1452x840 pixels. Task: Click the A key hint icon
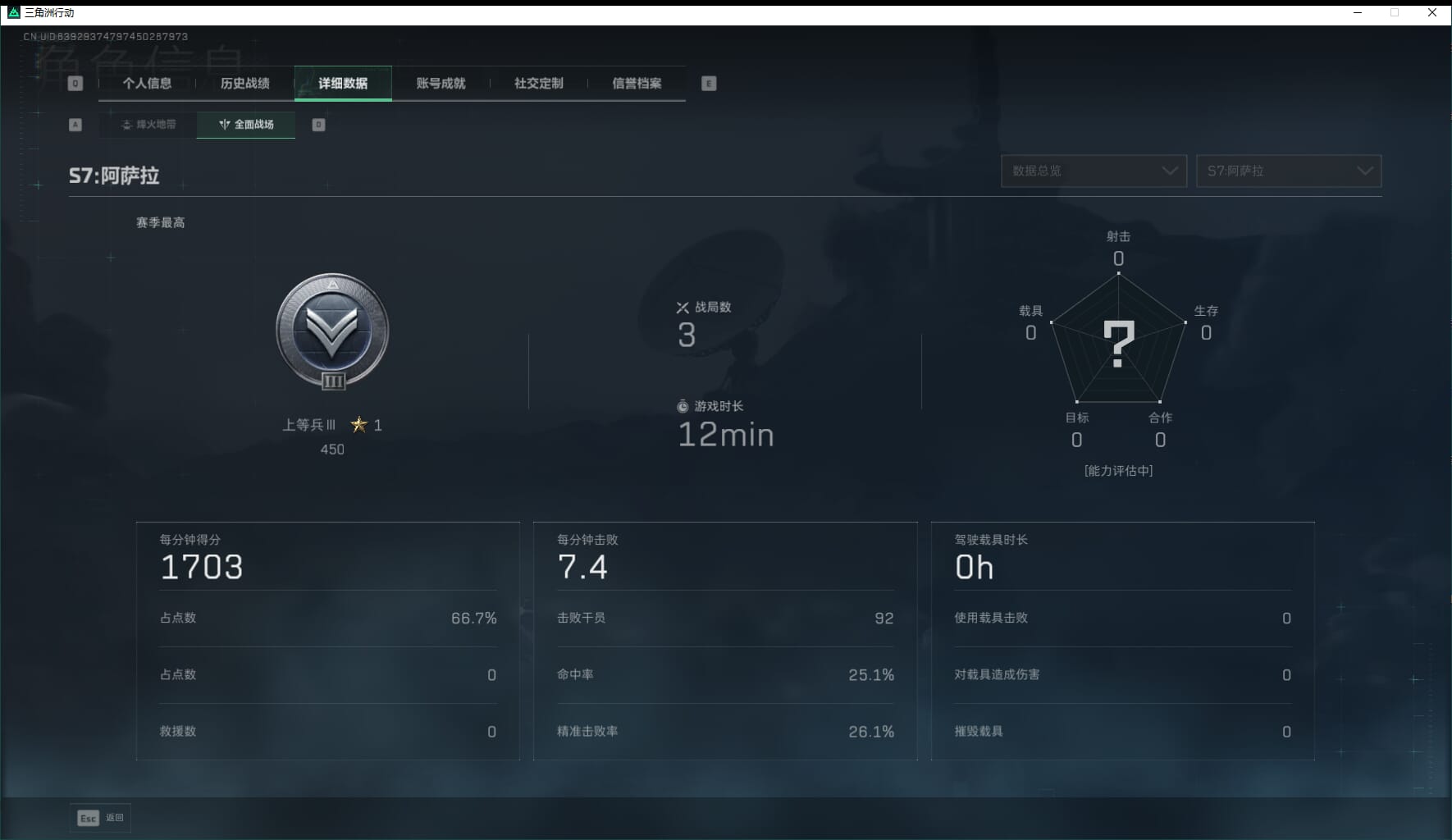75,125
